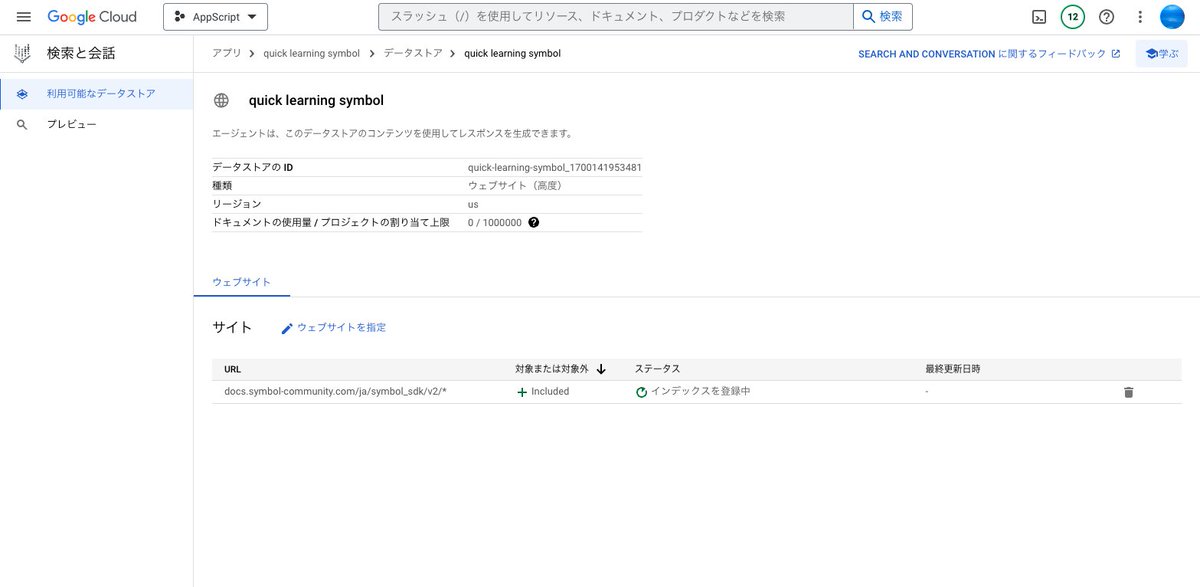Open SEARCH AND CONVERSATION feedback link
The image size is (1200, 587).
(x=989, y=54)
